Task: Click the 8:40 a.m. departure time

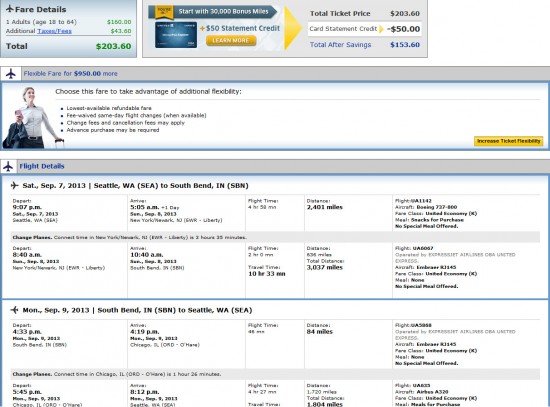Action: (x=27, y=255)
